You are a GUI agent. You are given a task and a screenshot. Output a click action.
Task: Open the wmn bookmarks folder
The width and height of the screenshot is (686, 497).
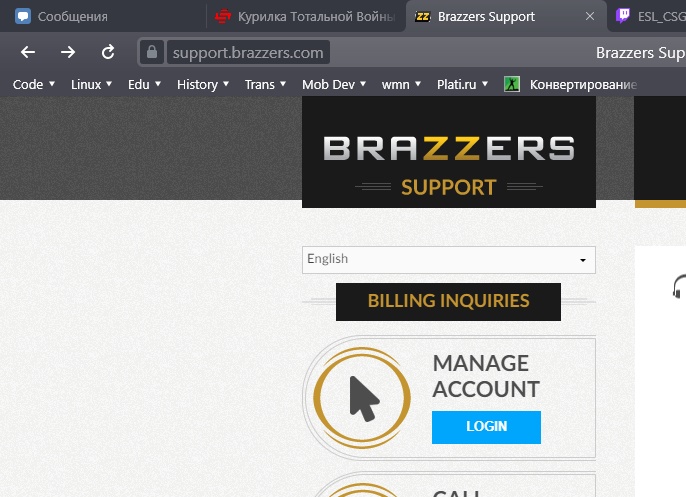pyautogui.click(x=401, y=84)
